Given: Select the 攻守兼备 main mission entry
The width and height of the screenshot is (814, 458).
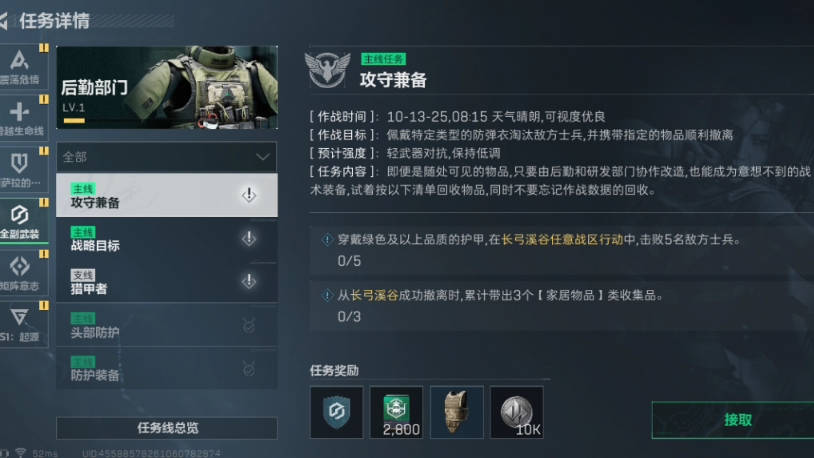Looking at the screenshot, I should coord(167,195).
